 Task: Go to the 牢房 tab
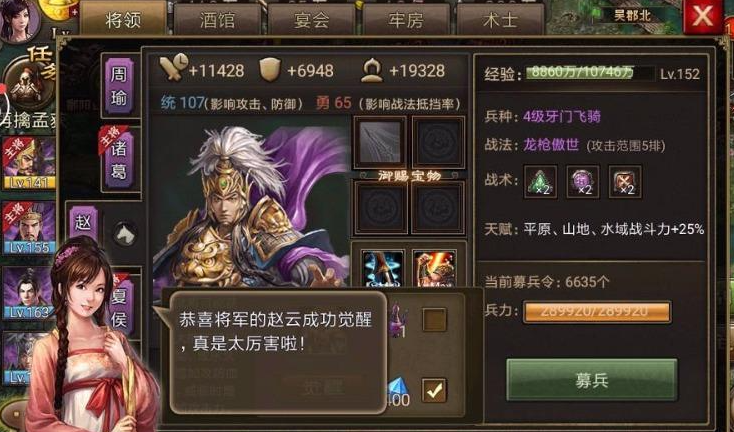click(406, 19)
